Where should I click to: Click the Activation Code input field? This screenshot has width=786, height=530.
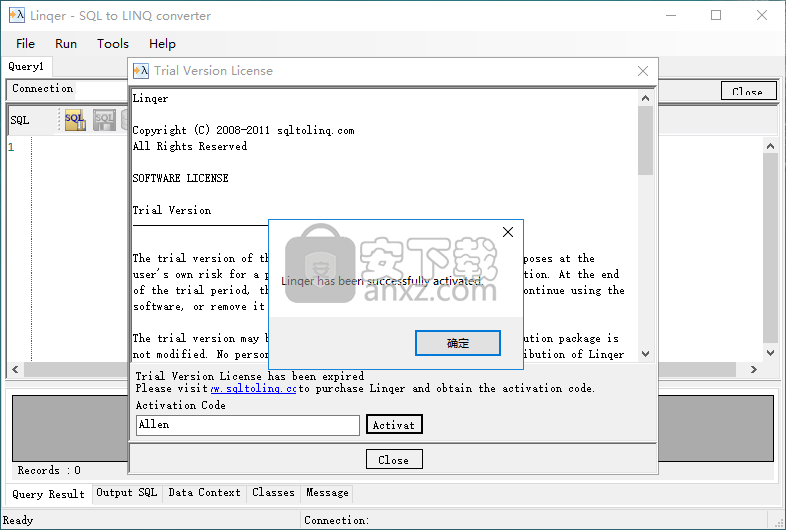pyautogui.click(x=248, y=425)
